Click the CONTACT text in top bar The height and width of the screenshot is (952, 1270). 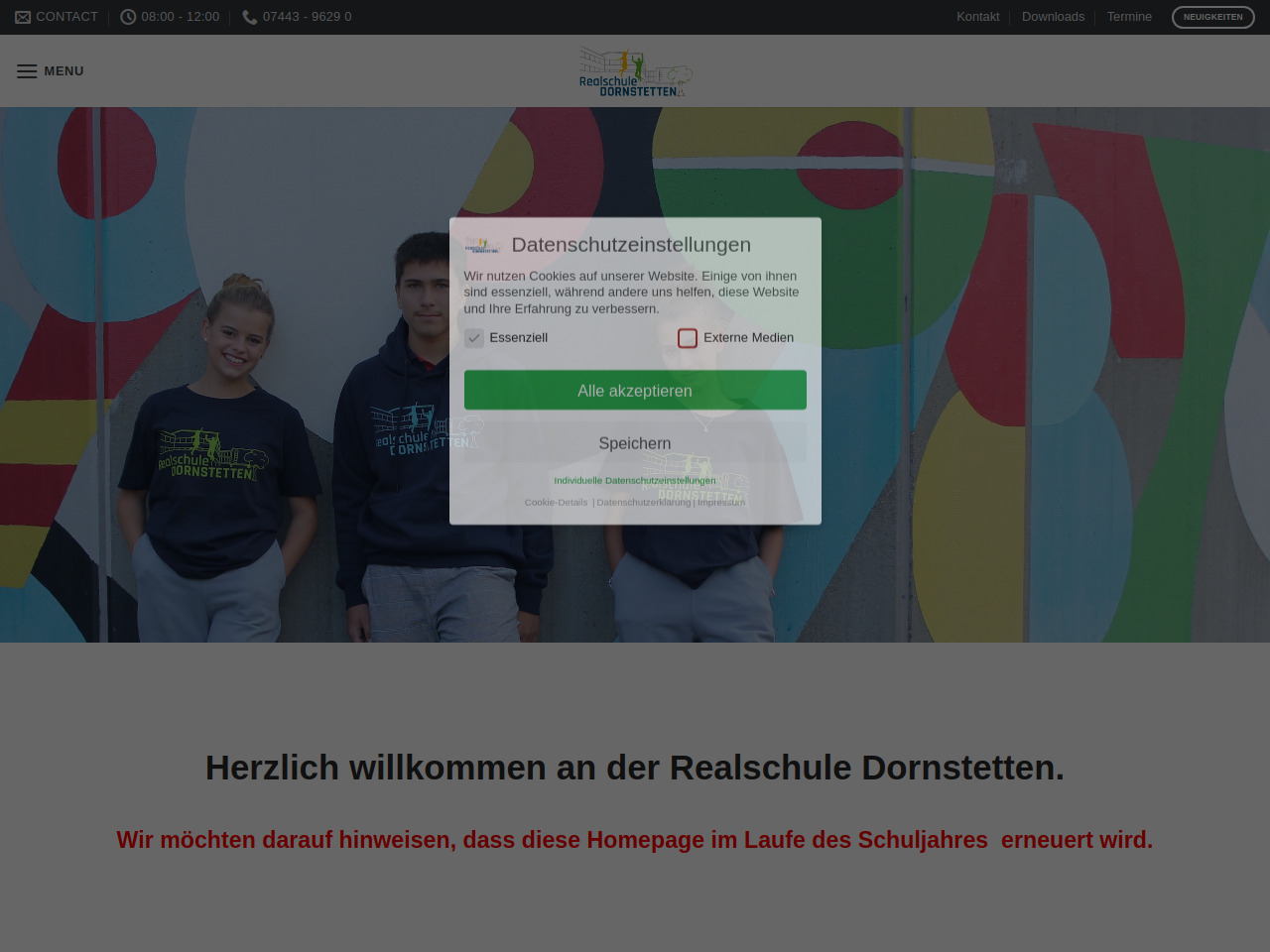[66, 17]
